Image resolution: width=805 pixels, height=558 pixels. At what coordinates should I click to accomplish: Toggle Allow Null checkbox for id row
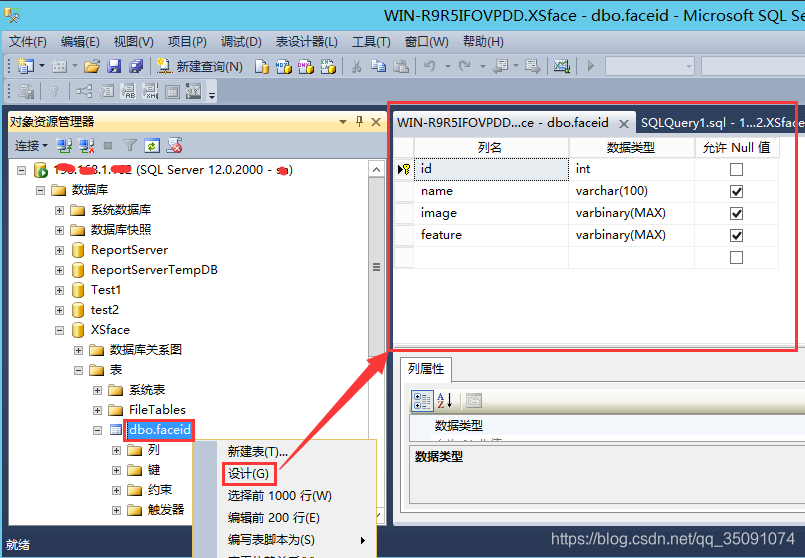coord(736,169)
